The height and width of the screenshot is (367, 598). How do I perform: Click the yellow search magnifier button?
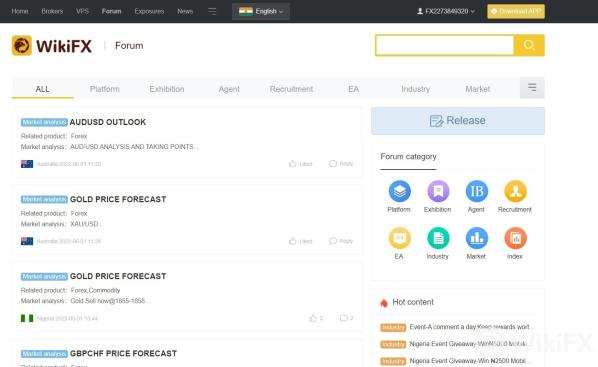tap(529, 45)
